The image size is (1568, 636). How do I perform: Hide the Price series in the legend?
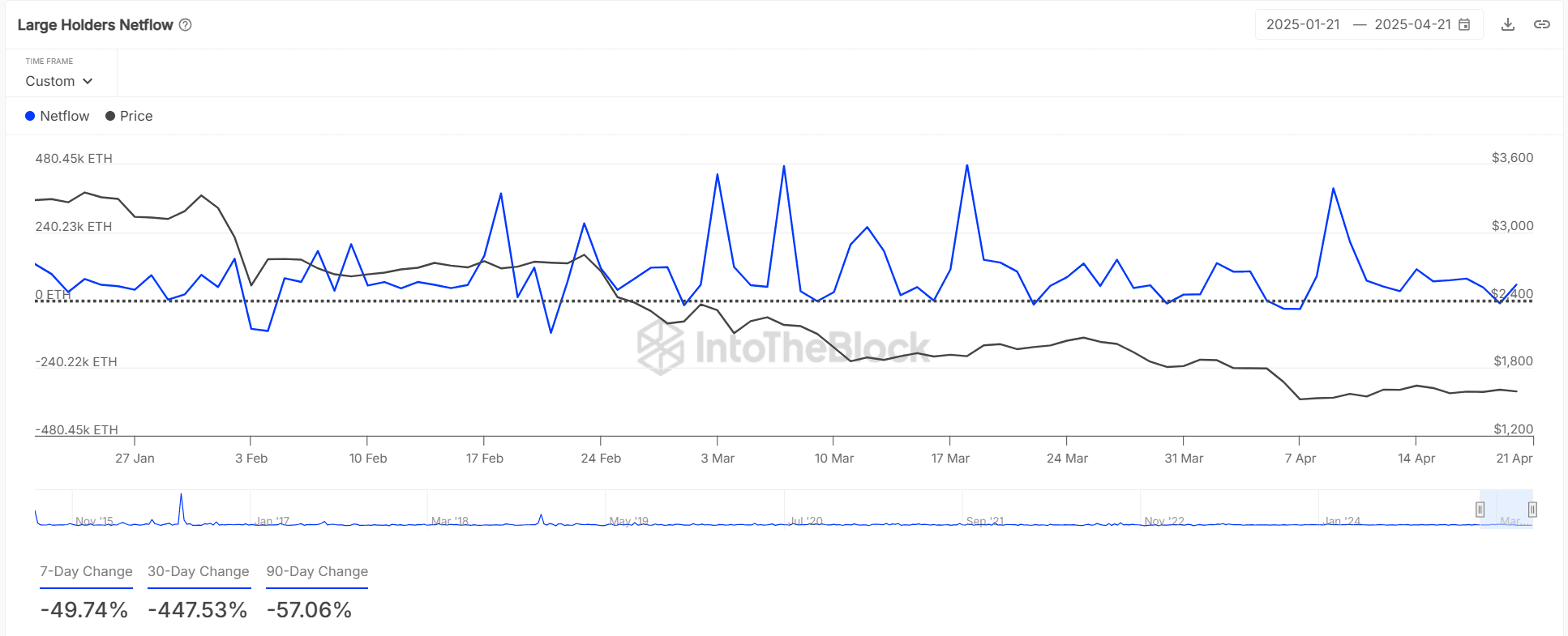point(129,116)
